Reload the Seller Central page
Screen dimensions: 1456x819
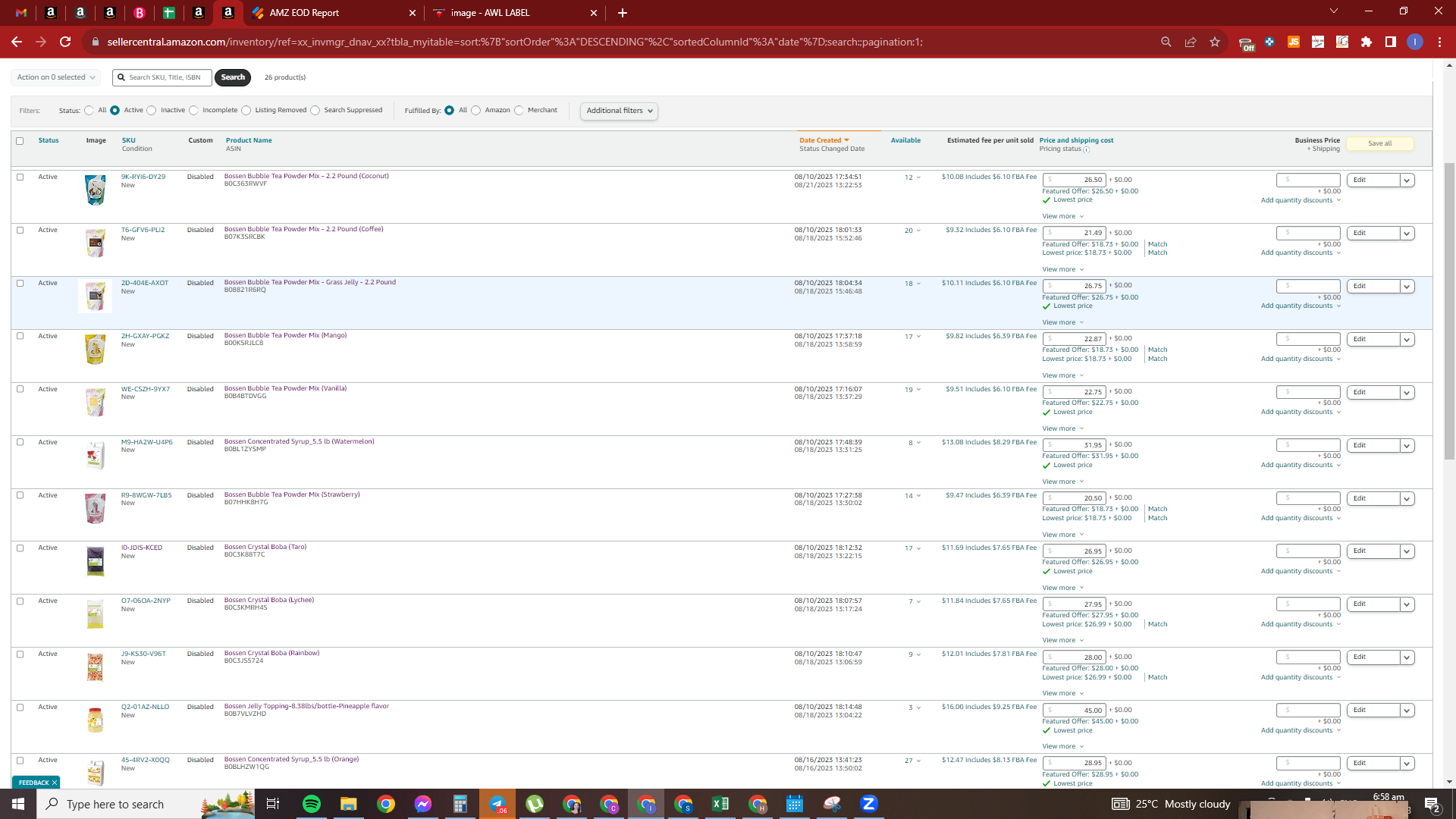66,42
